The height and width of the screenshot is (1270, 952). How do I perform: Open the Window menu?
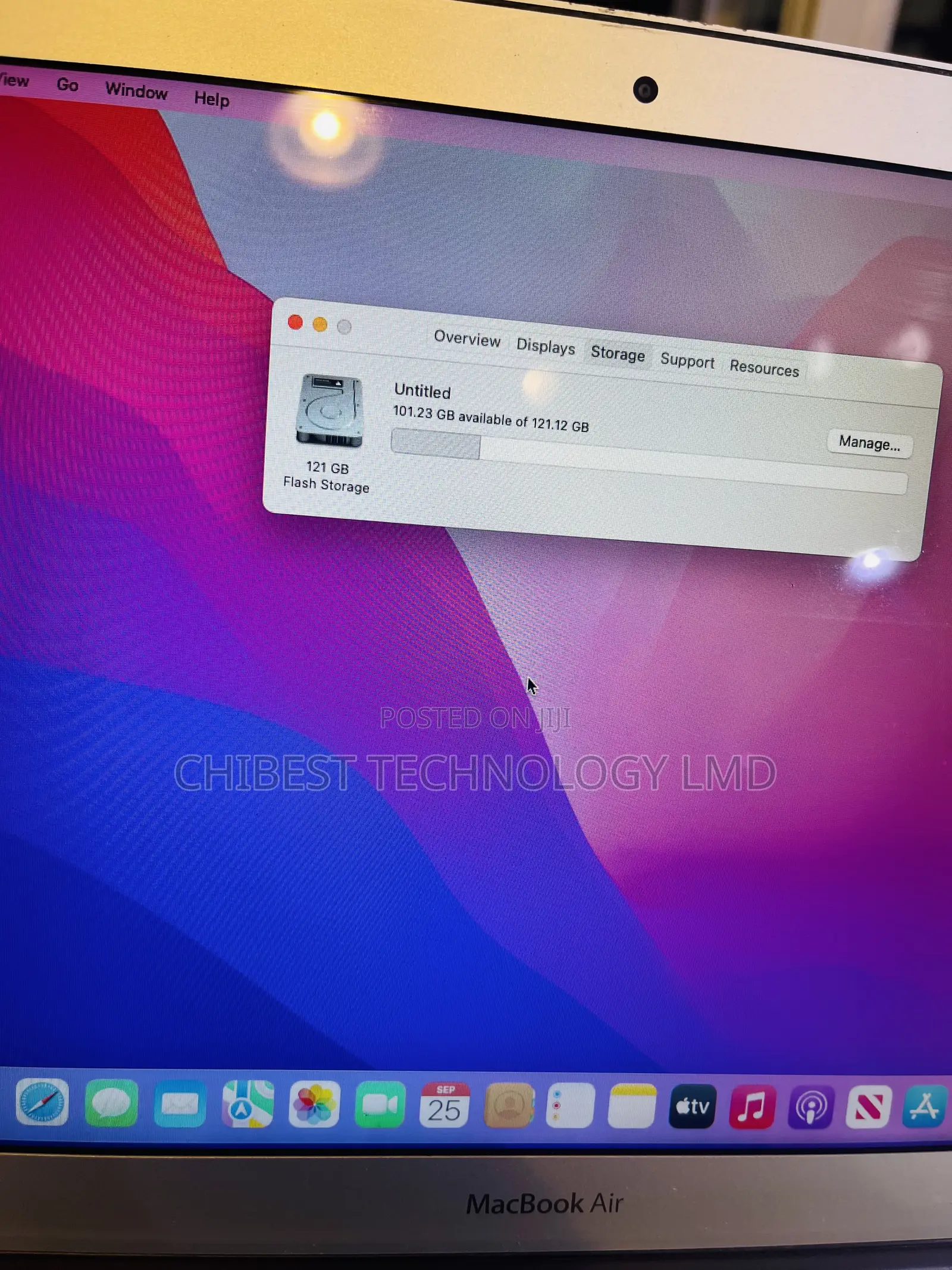(136, 91)
